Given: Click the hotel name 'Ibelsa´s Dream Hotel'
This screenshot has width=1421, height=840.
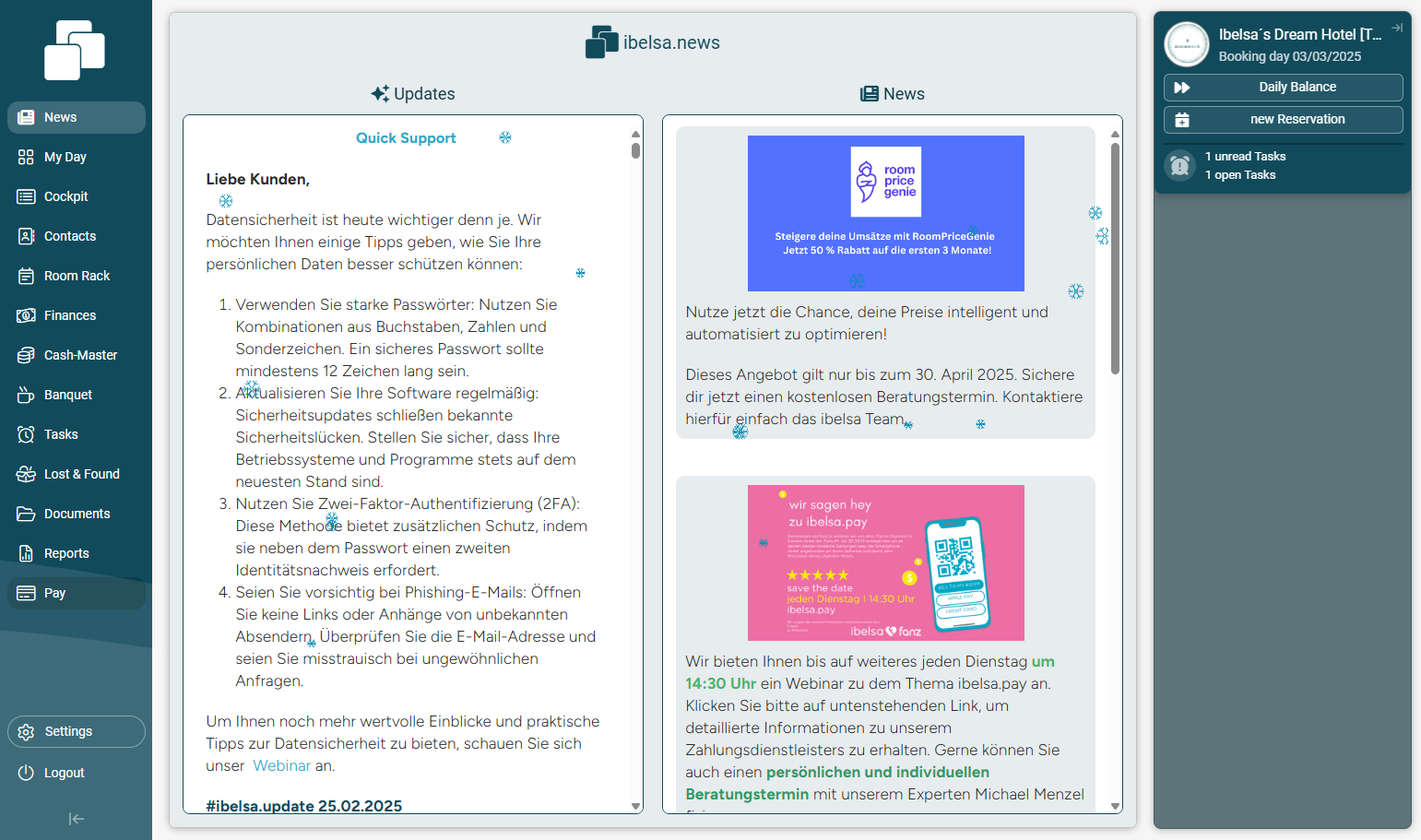Looking at the screenshot, I should [x=1299, y=34].
